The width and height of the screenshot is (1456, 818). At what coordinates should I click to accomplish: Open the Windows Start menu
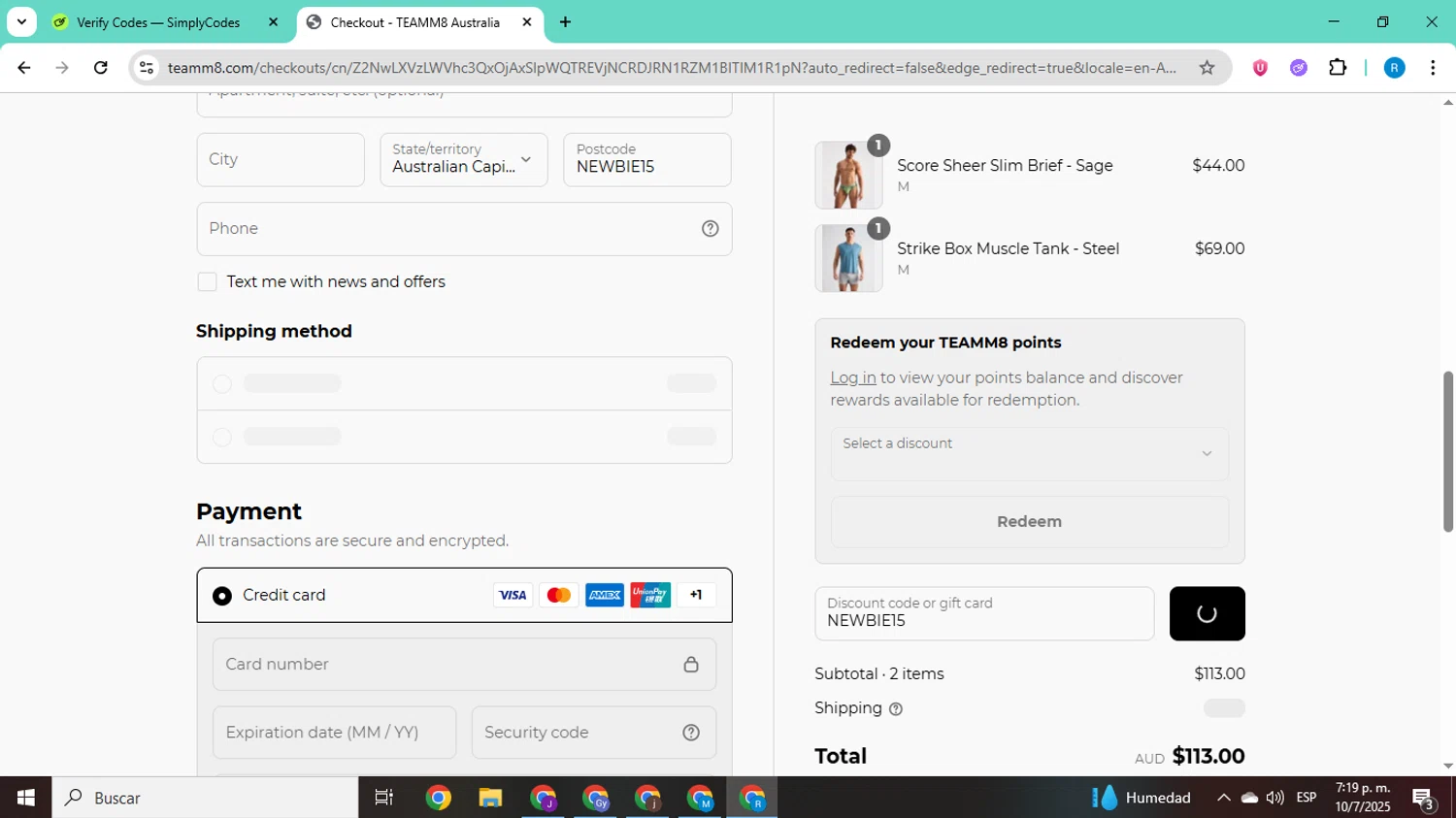(26, 798)
